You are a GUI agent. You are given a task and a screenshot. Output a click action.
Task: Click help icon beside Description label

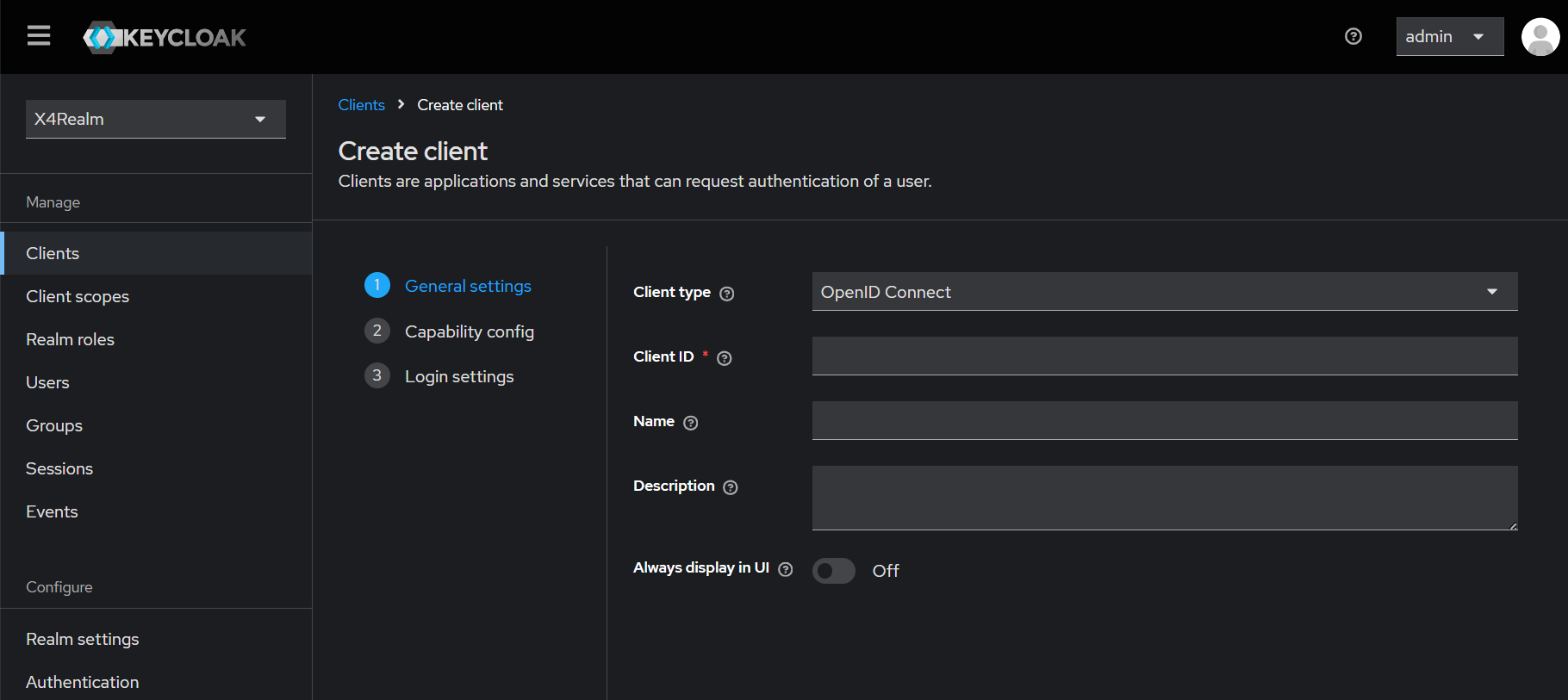click(730, 487)
